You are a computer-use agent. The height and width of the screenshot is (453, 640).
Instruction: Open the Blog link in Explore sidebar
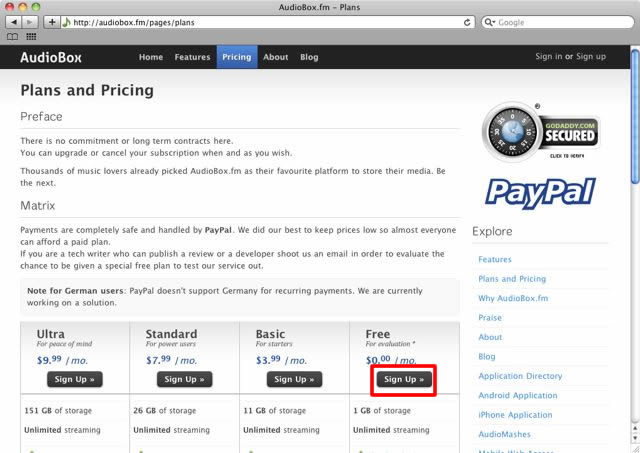[487, 357]
